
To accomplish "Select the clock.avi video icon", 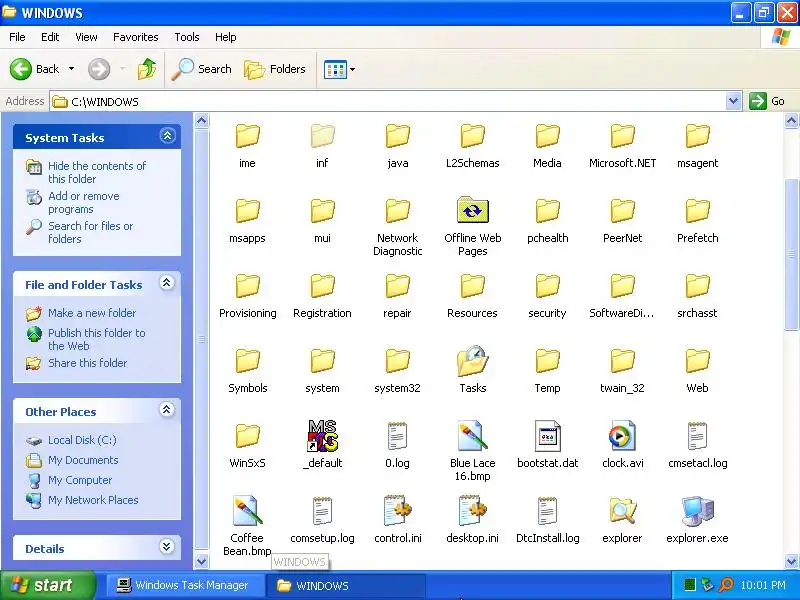I will click(x=622, y=436).
